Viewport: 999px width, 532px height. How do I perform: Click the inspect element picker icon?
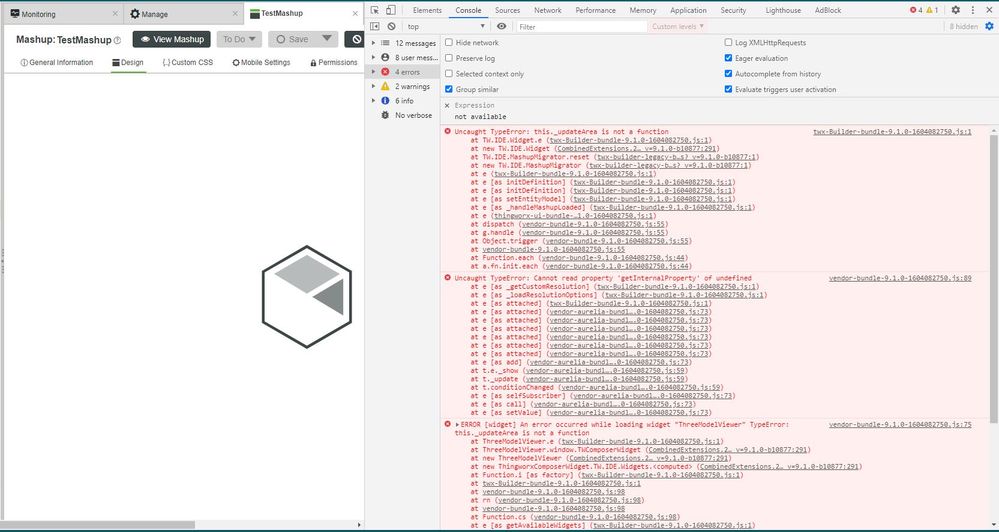point(374,10)
